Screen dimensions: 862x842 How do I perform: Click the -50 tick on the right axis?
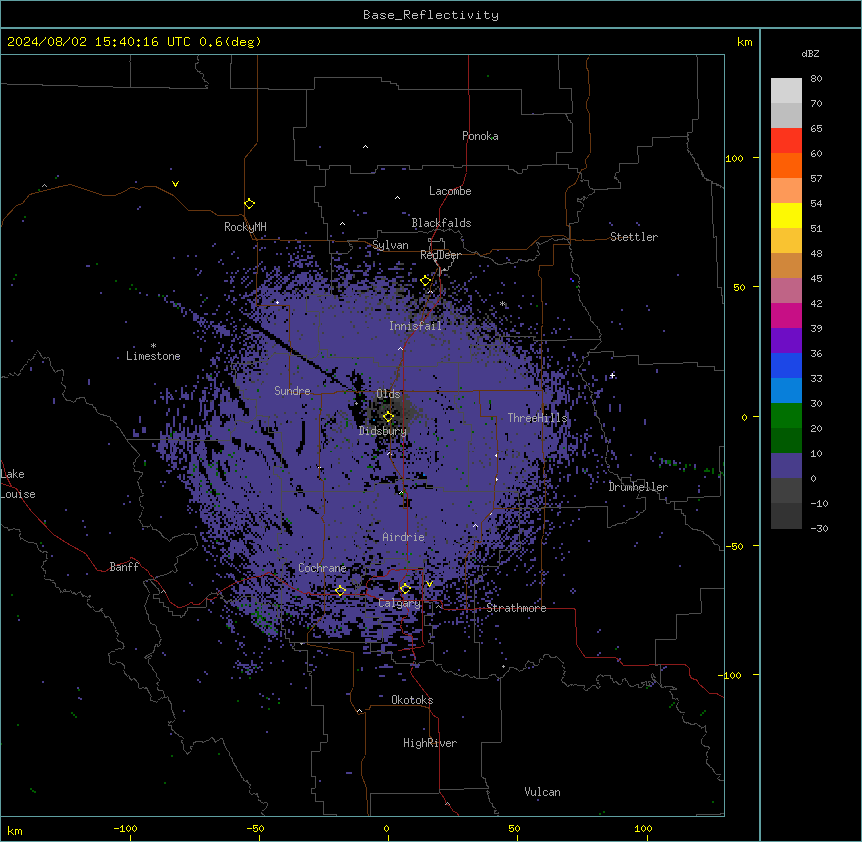(734, 546)
